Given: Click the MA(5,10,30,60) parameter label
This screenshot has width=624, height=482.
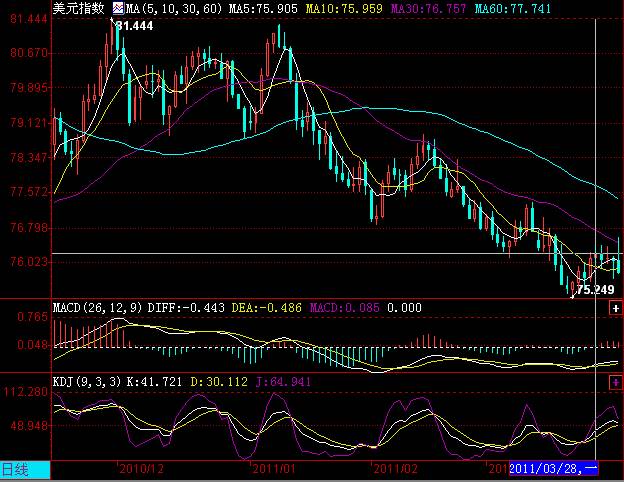Looking at the screenshot, I should click(x=174, y=8).
